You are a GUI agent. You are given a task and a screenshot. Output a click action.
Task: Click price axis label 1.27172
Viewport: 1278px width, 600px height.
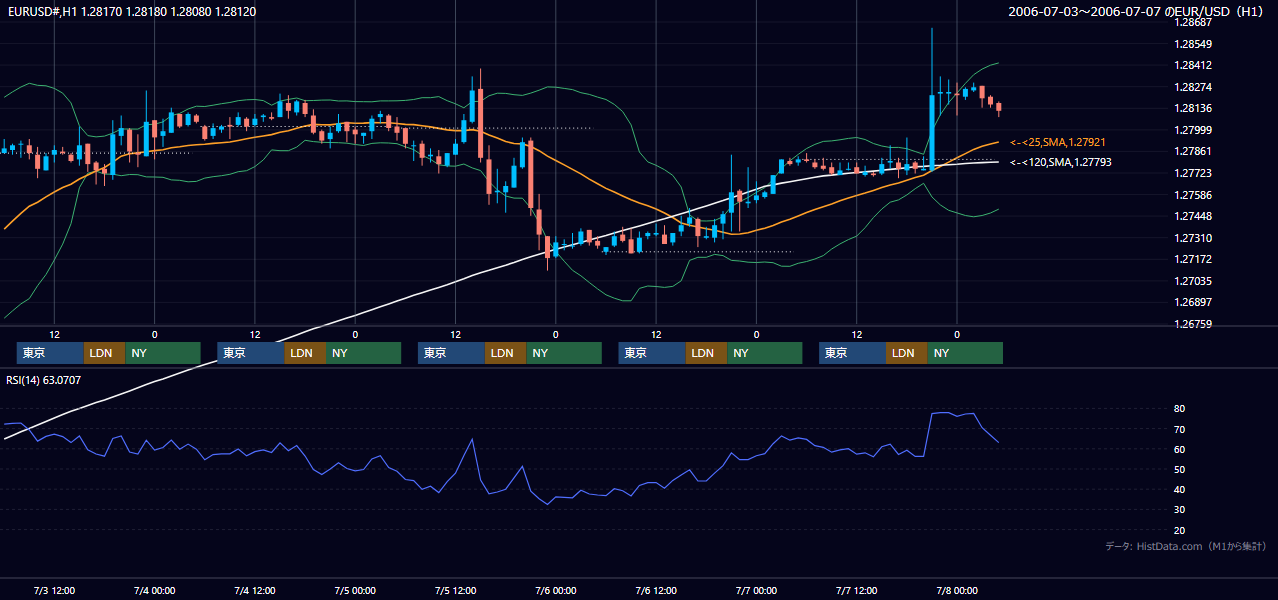tap(1191, 259)
